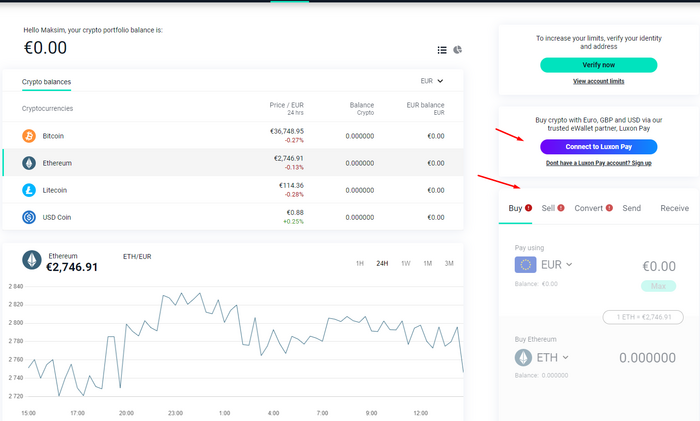
Task: Click the €0.00 pay amount field
Action: [659, 266]
